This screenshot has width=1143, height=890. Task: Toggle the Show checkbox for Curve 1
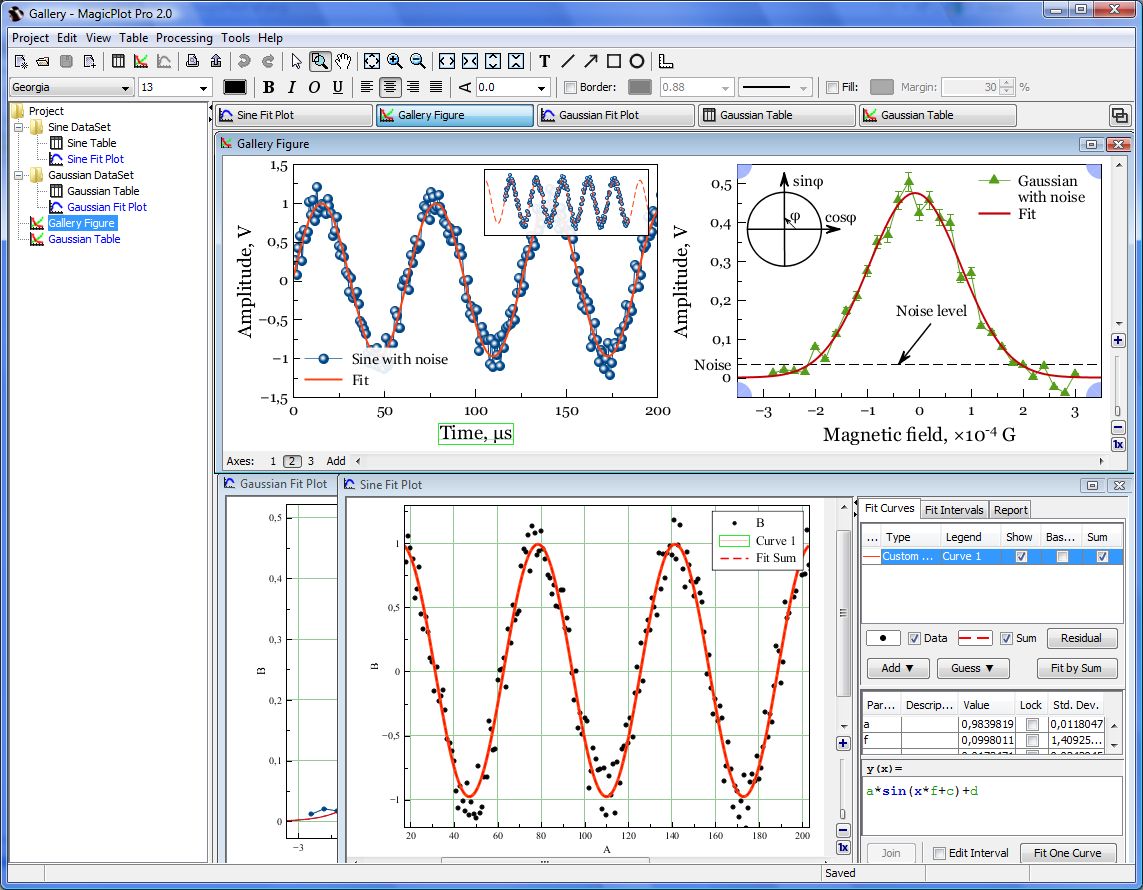tap(1021, 557)
